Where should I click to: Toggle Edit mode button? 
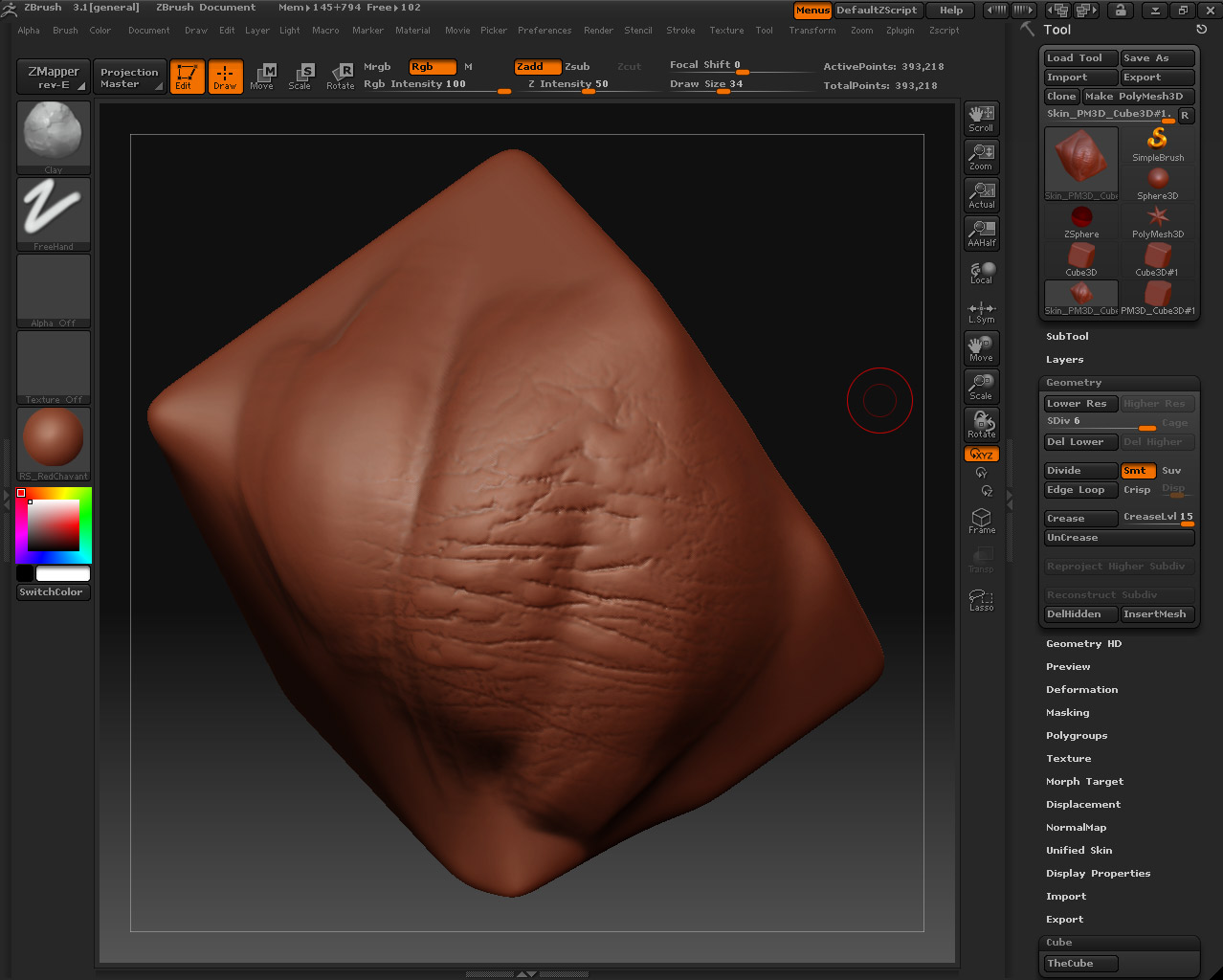pos(187,77)
